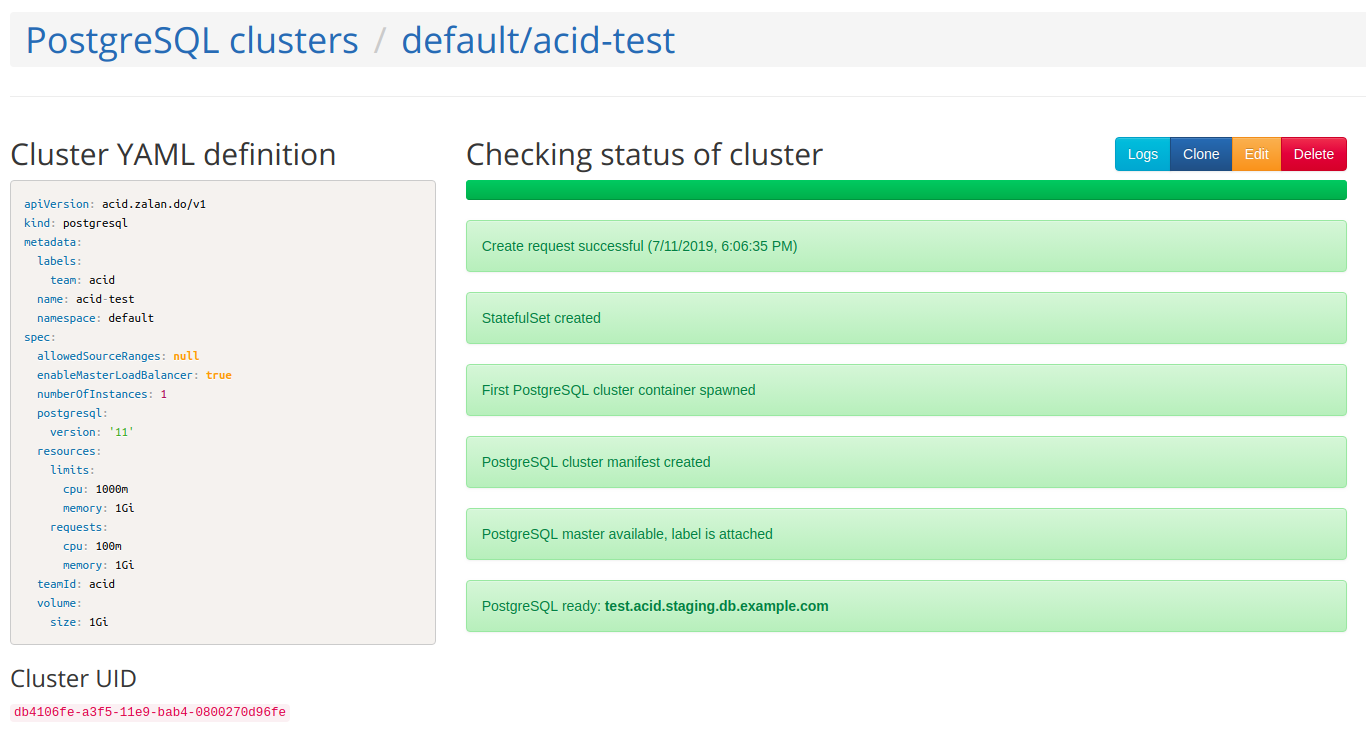Click the Logs button
Viewport: 1366px width, 738px height.
click(1141, 153)
